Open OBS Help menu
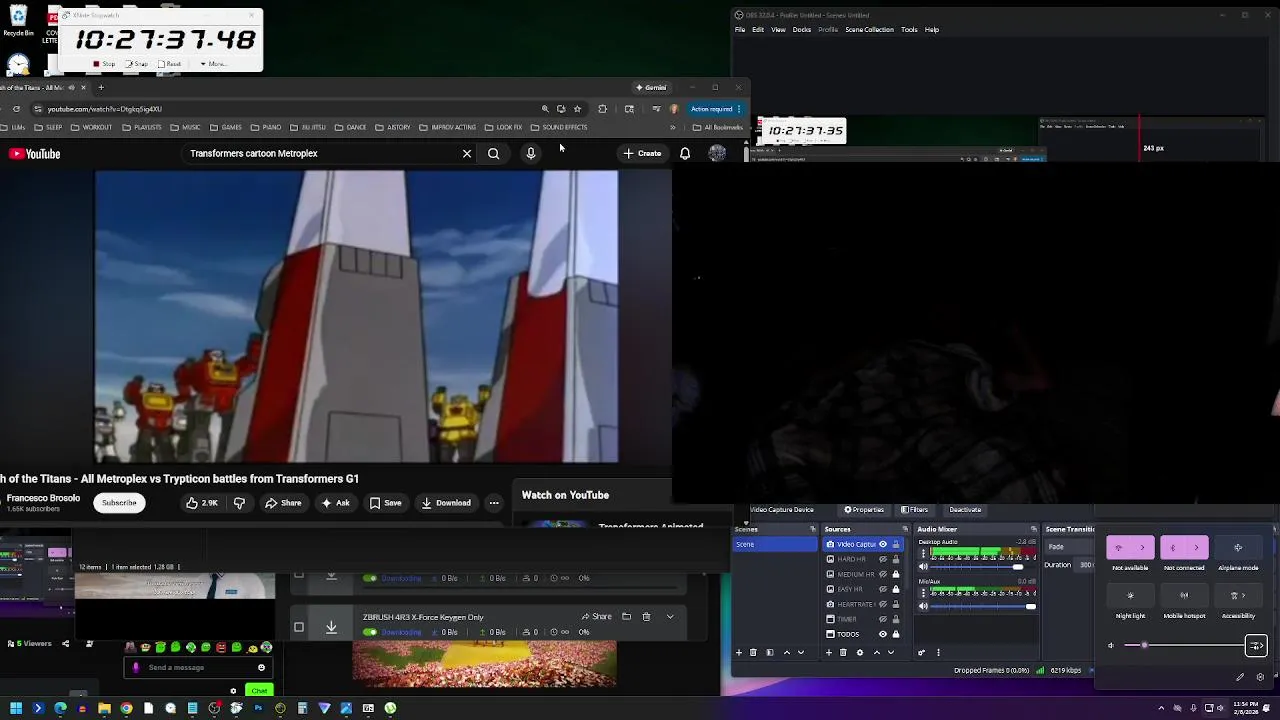The width and height of the screenshot is (1280, 720). 932,30
